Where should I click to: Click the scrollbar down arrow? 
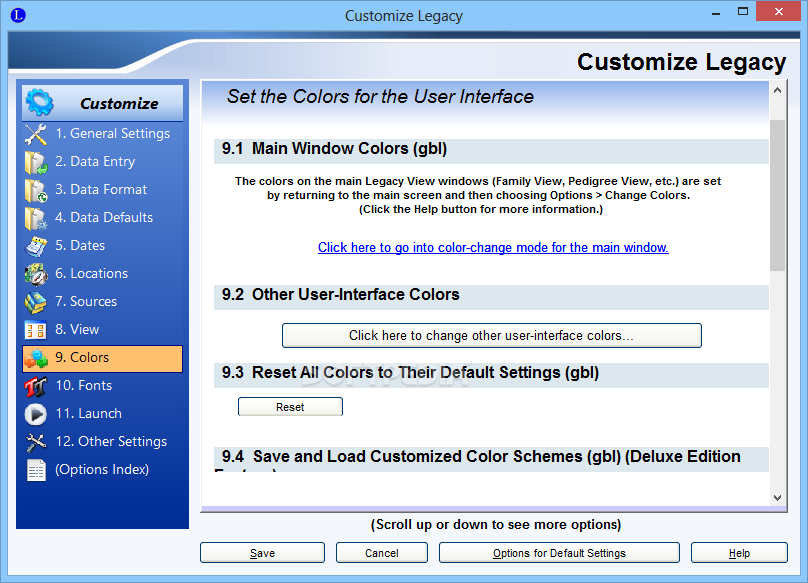[778, 497]
